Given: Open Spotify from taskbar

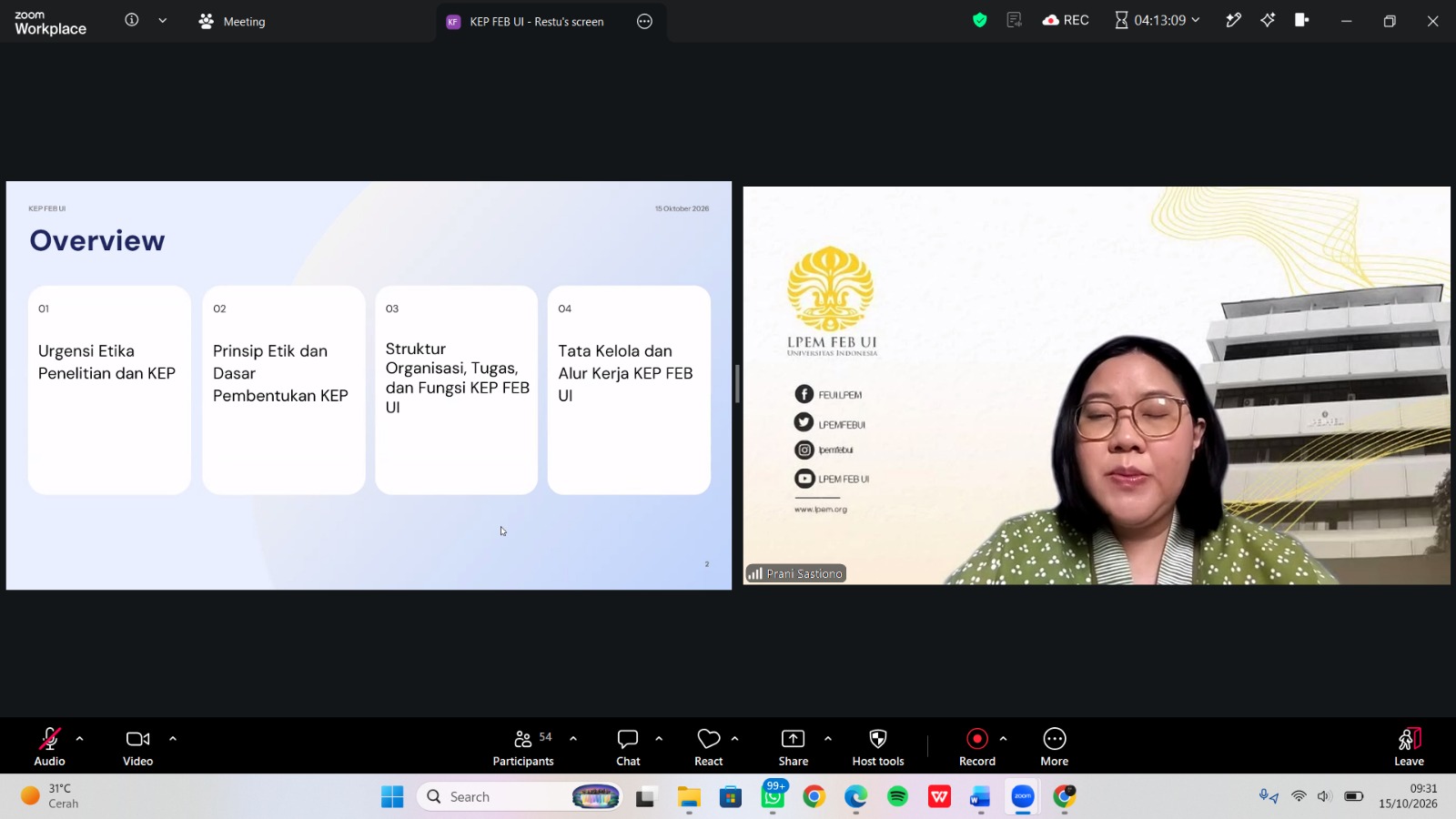Looking at the screenshot, I should pos(897,797).
